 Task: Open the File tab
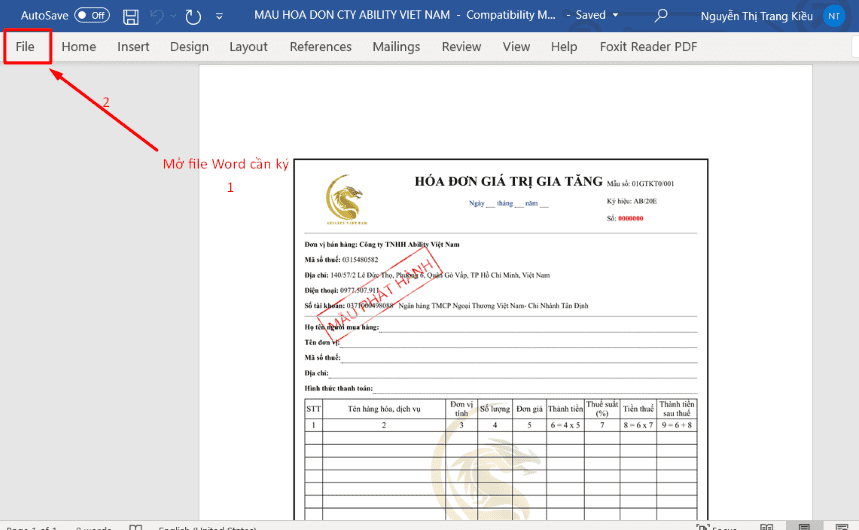click(25, 47)
